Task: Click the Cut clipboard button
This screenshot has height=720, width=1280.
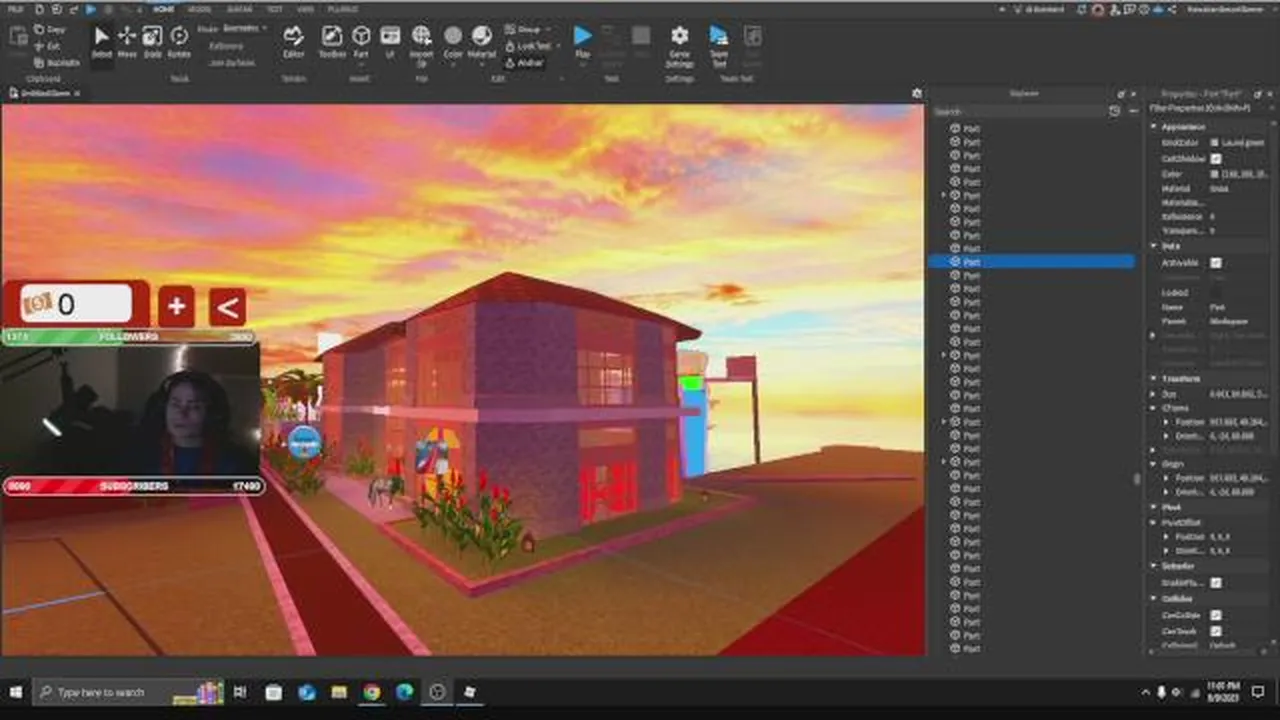Action: (x=46, y=46)
